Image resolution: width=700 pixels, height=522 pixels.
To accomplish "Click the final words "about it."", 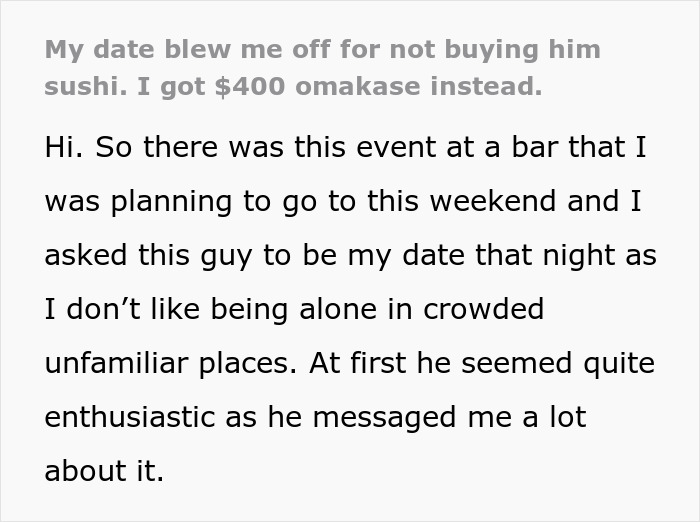I will pyautogui.click(x=104, y=471).
